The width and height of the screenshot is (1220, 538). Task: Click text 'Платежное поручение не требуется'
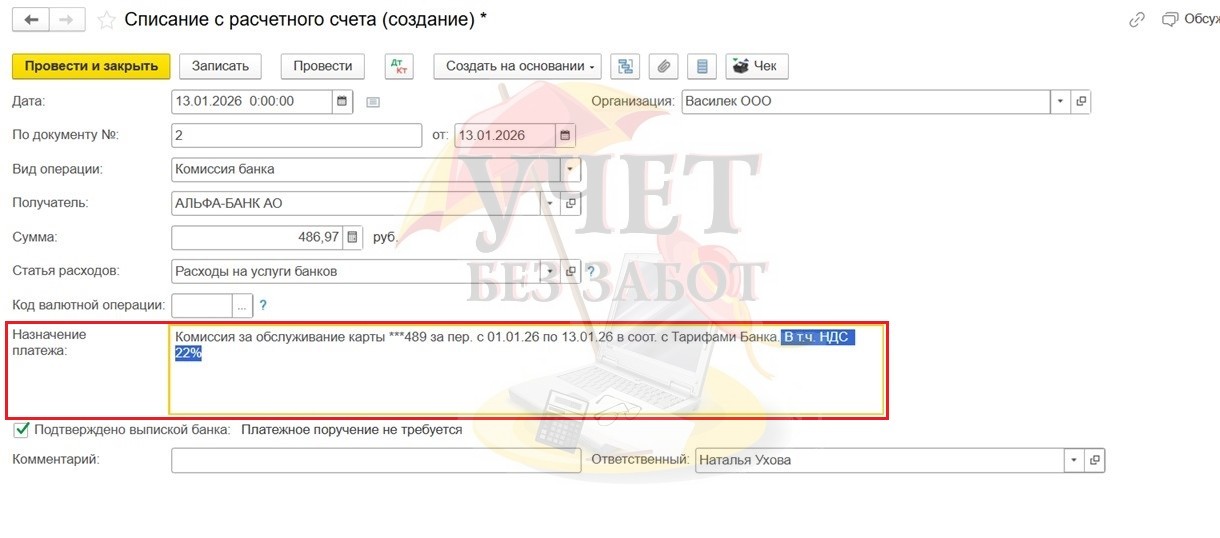[352, 429]
